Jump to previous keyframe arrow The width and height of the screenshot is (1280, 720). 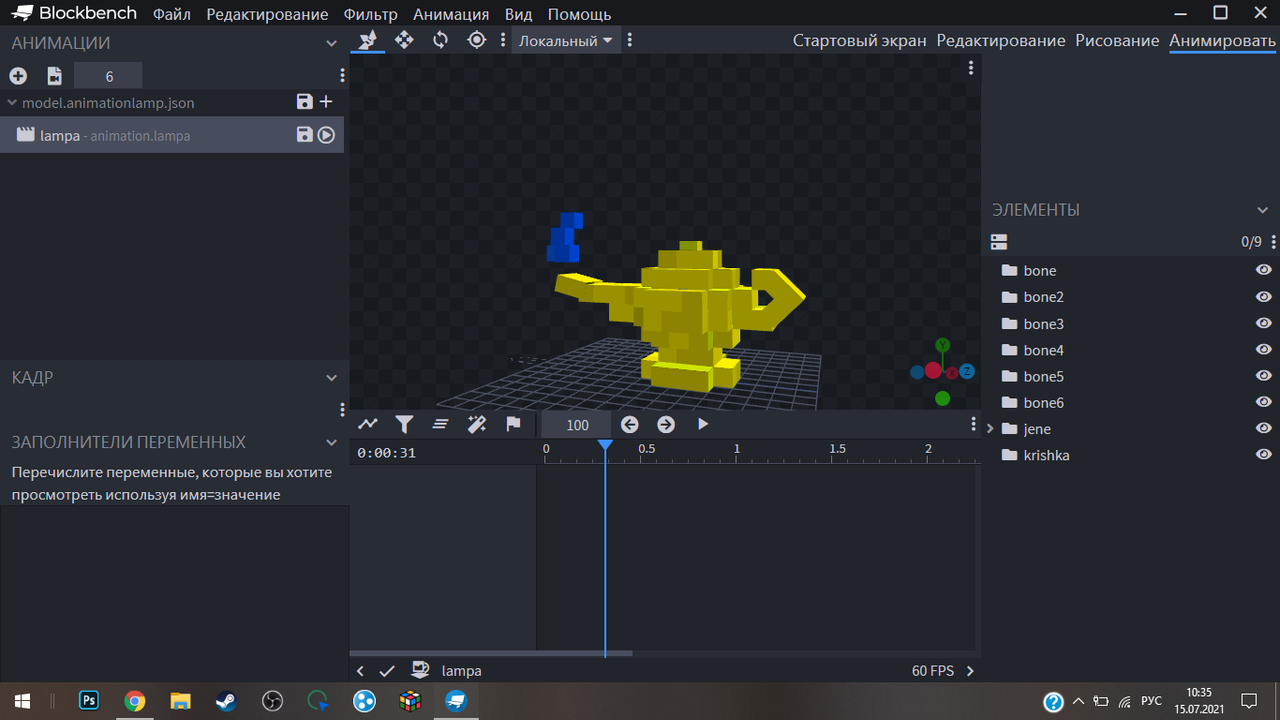coord(629,424)
